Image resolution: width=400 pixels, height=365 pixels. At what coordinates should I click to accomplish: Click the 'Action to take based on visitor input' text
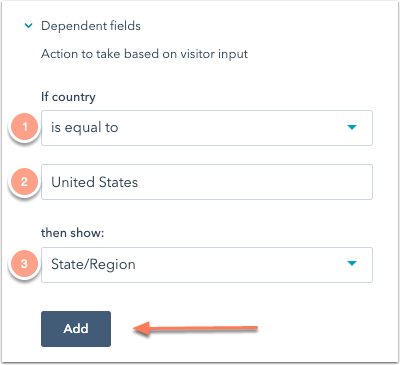click(144, 54)
